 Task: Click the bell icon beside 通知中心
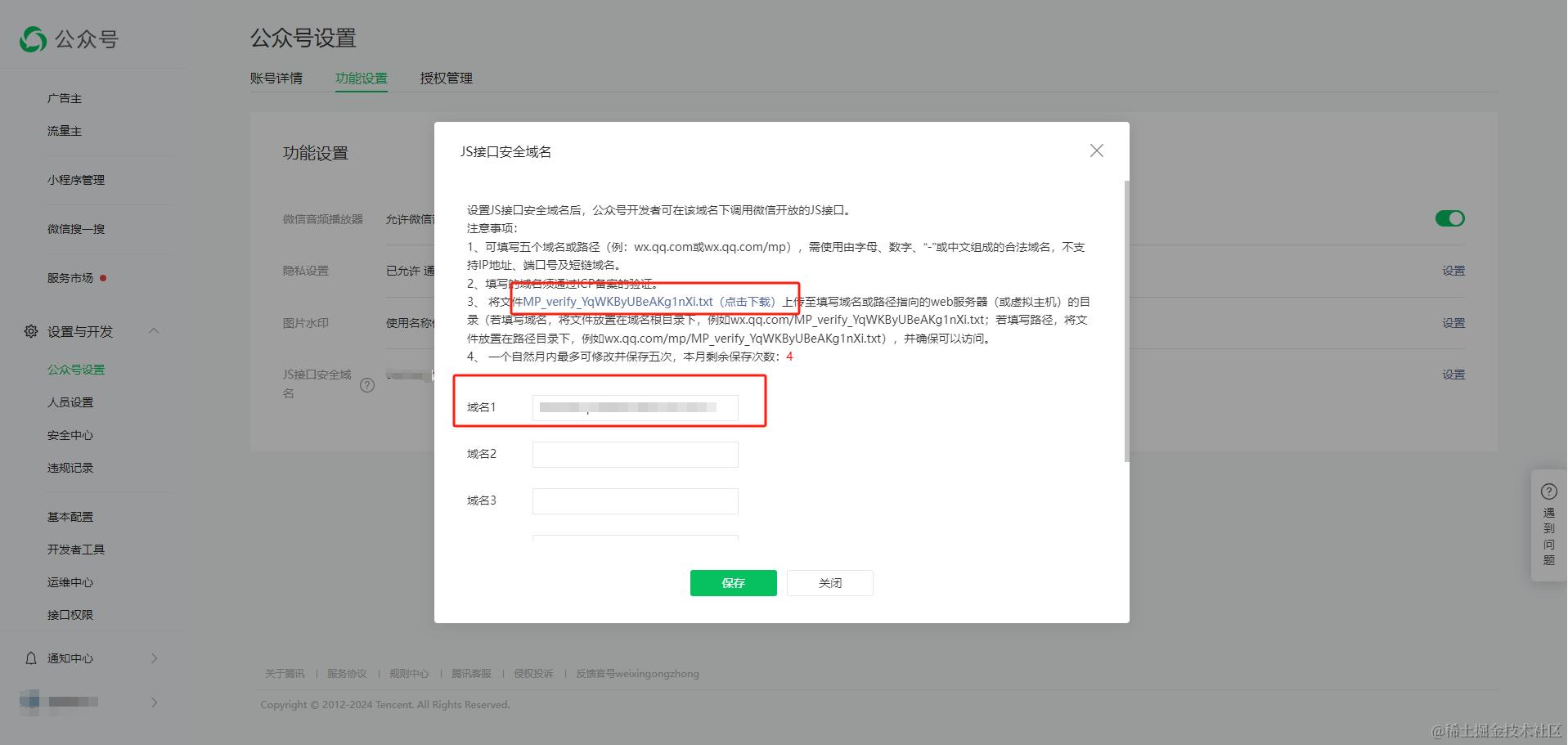point(31,658)
